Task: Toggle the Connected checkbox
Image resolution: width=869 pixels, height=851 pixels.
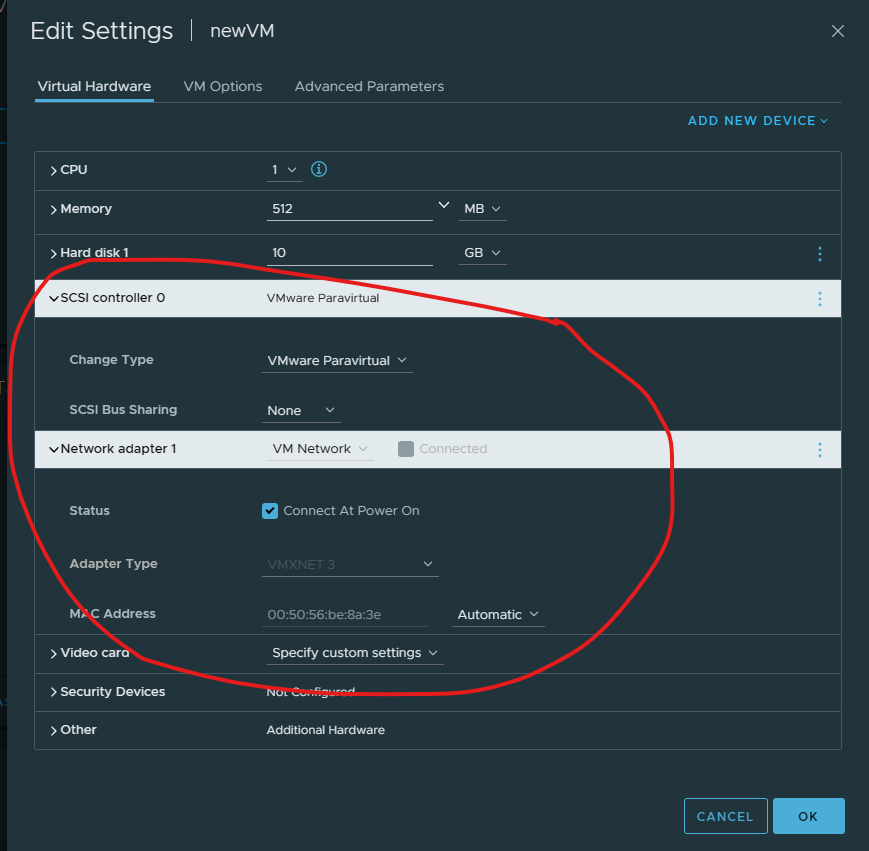Action: pyautogui.click(x=406, y=449)
